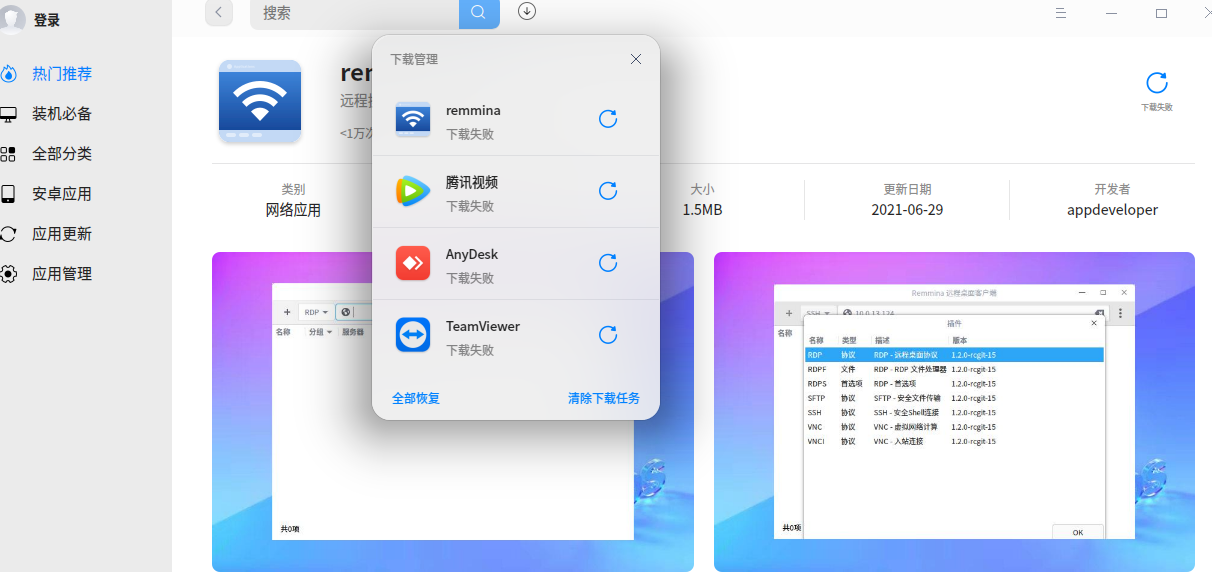
Task: Open the download manager toolbar icon
Action: pyautogui.click(x=527, y=12)
